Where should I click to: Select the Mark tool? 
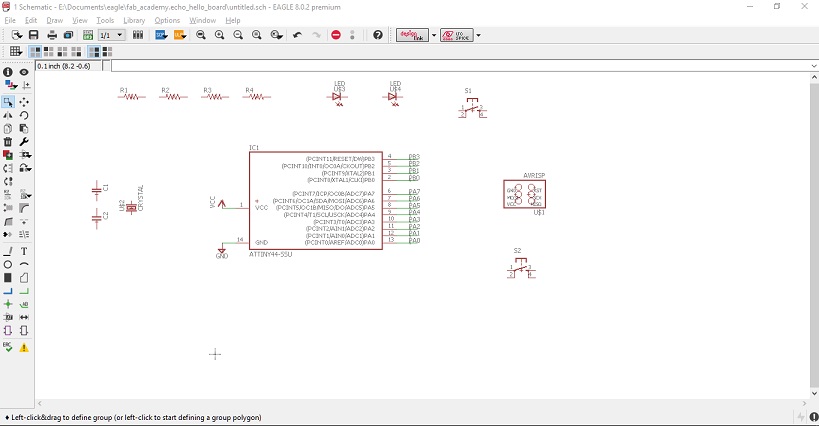point(26,85)
